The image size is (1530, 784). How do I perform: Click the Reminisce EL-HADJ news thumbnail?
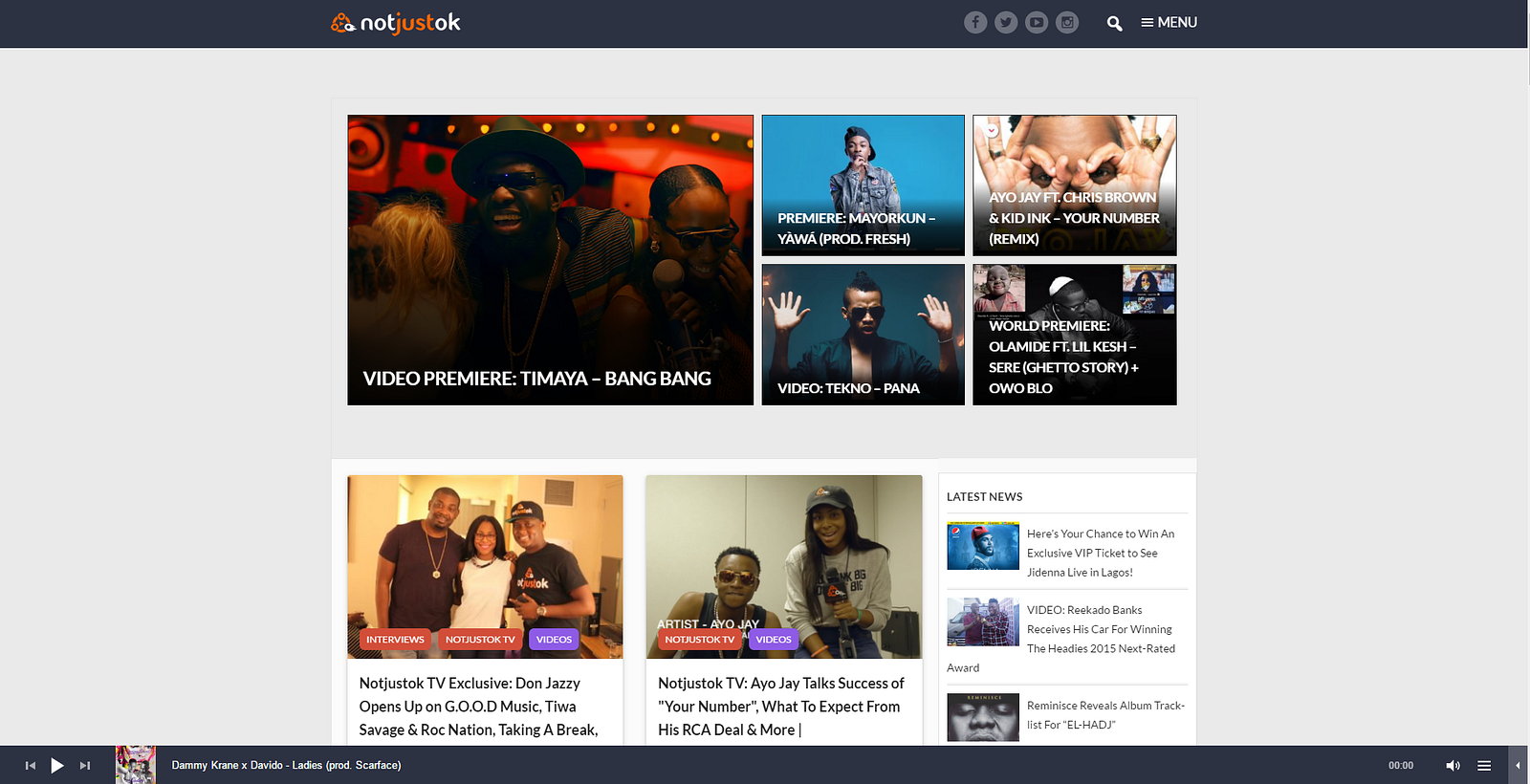(x=983, y=717)
